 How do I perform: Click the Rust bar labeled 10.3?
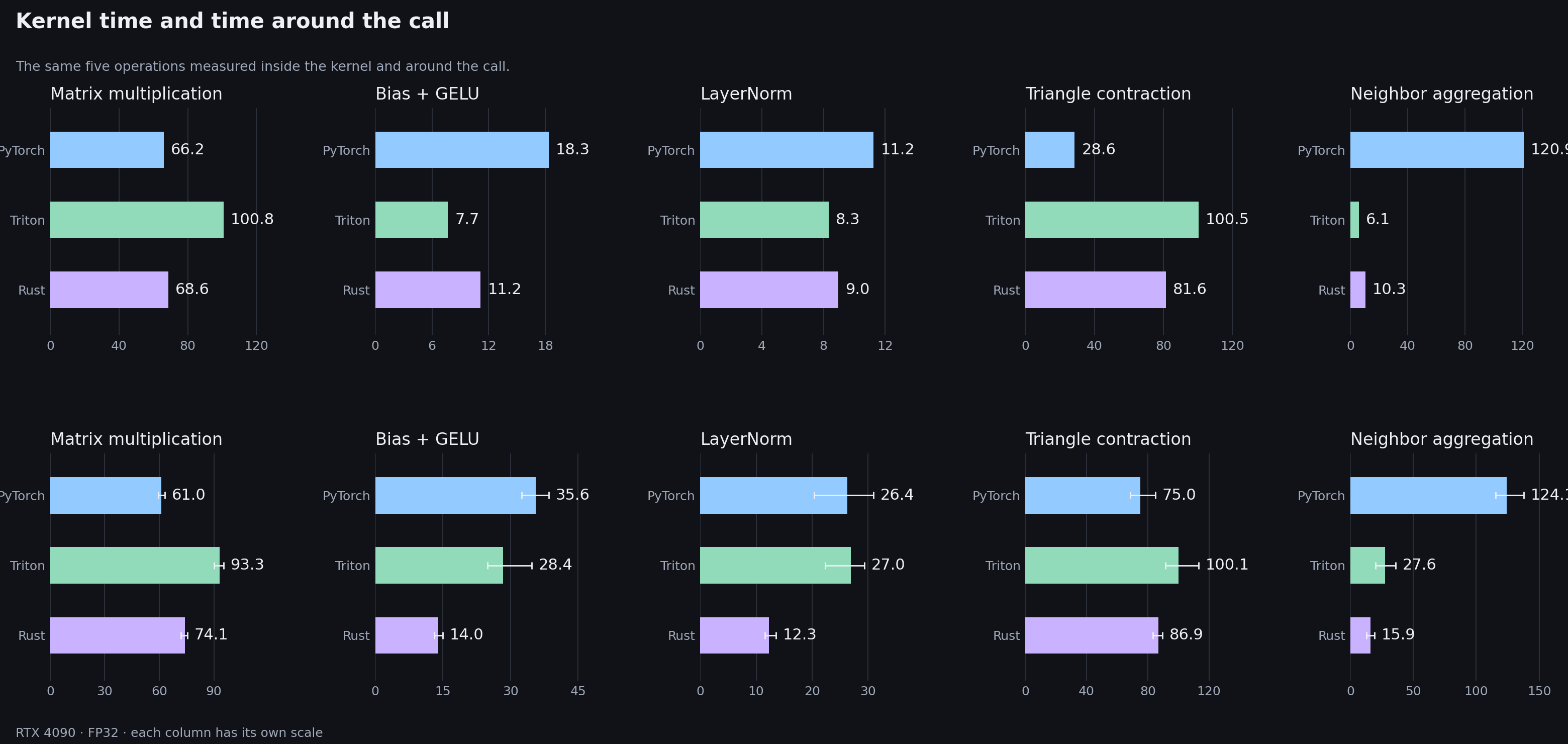1358,290
